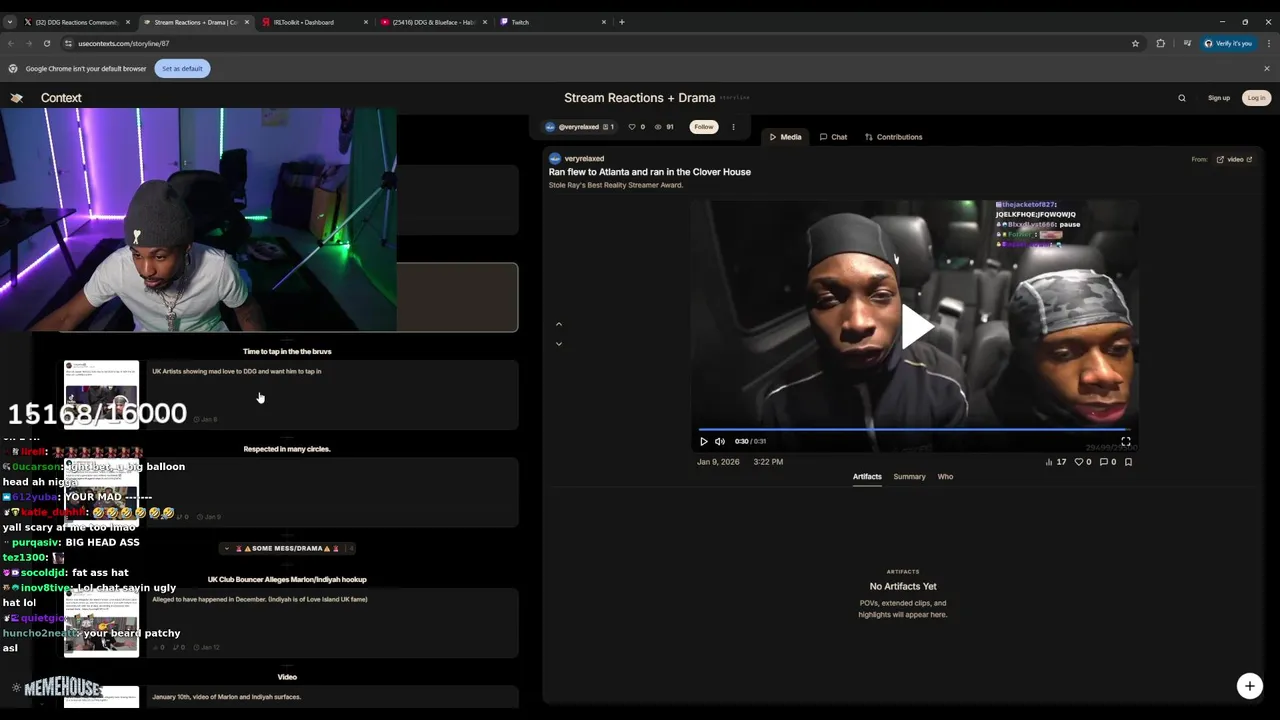Click UK Club Bouncer Alleges Marlon/Indiyah heading
Screen dimensions: 1280x720
[287, 580]
